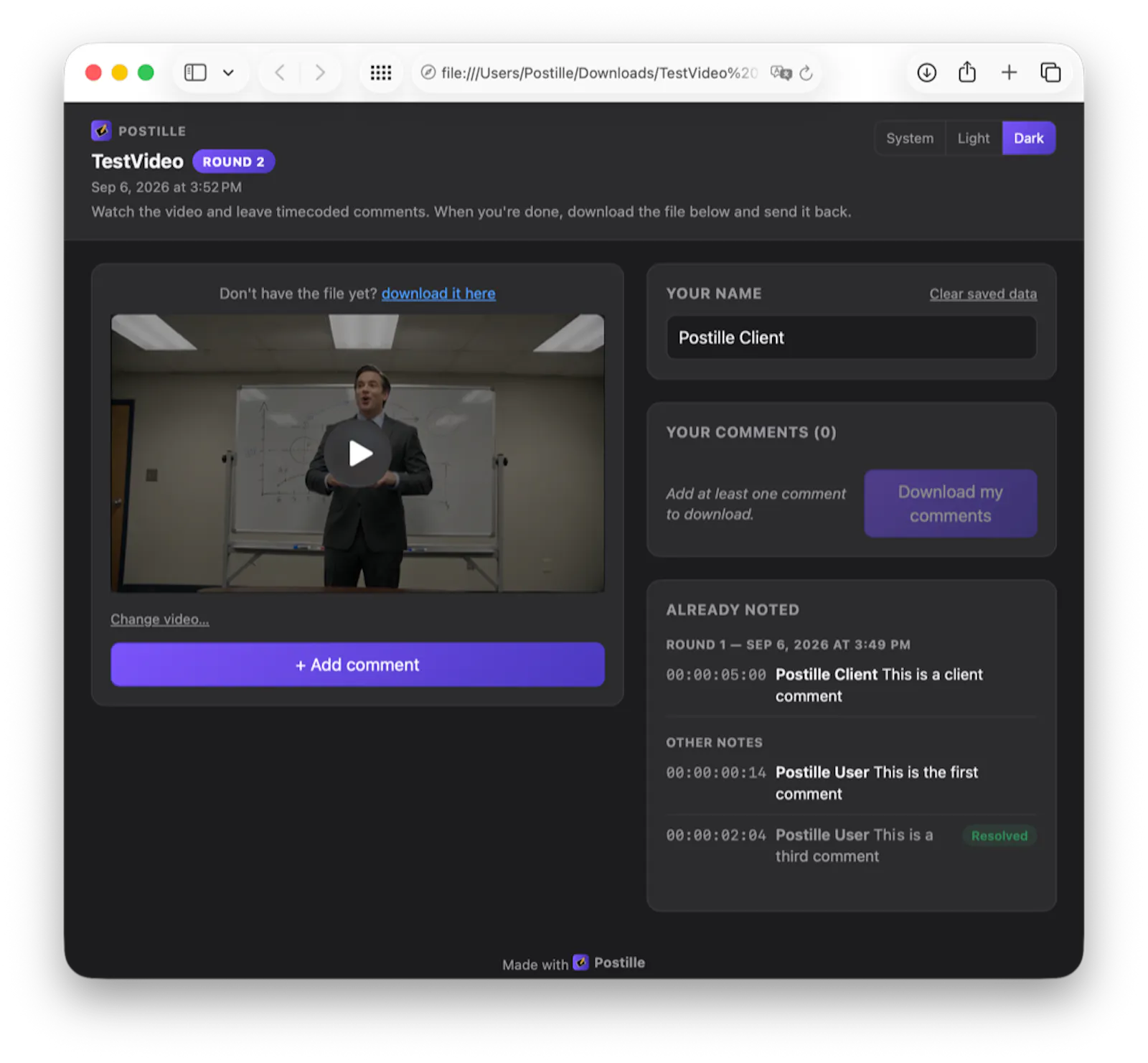This screenshot has height=1063, width=1148.
Task: Click the green full-screen window button
Action: [x=146, y=72]
